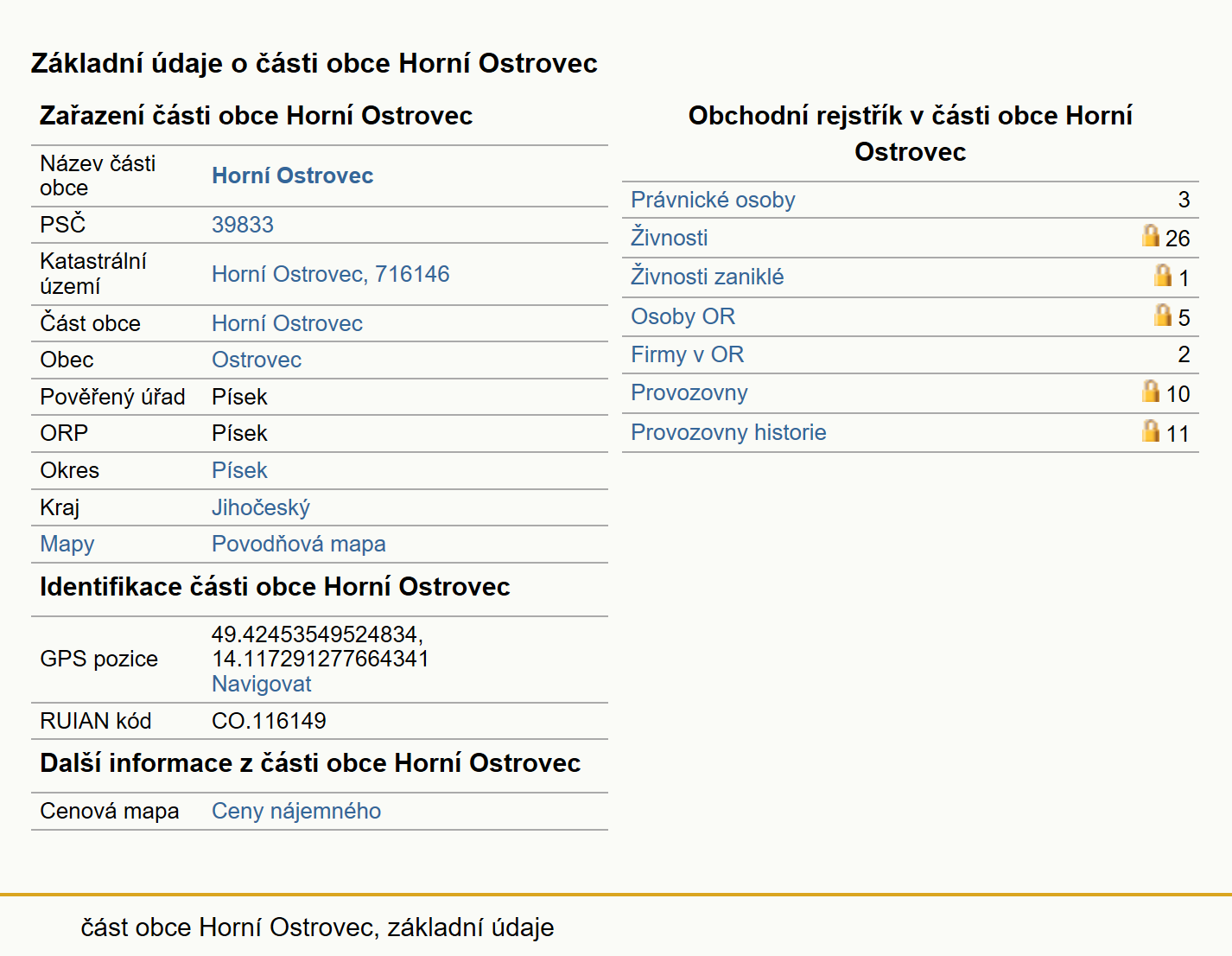This screenshot has width=1232, height=956.
Task: Click the count 1 for Živnosti zaniklé
Action: (1184, 278)
